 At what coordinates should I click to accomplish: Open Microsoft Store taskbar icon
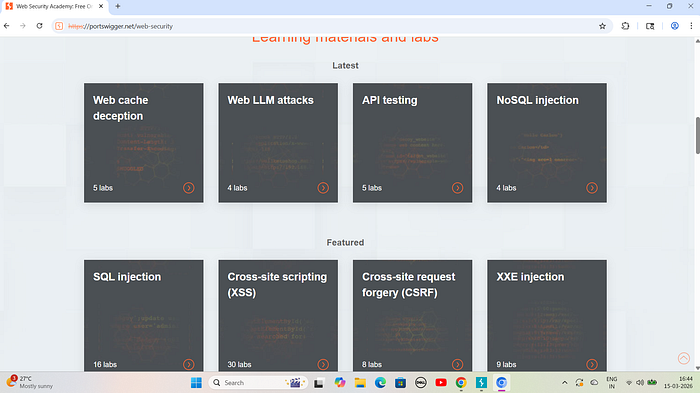click(x=400, y=383)
